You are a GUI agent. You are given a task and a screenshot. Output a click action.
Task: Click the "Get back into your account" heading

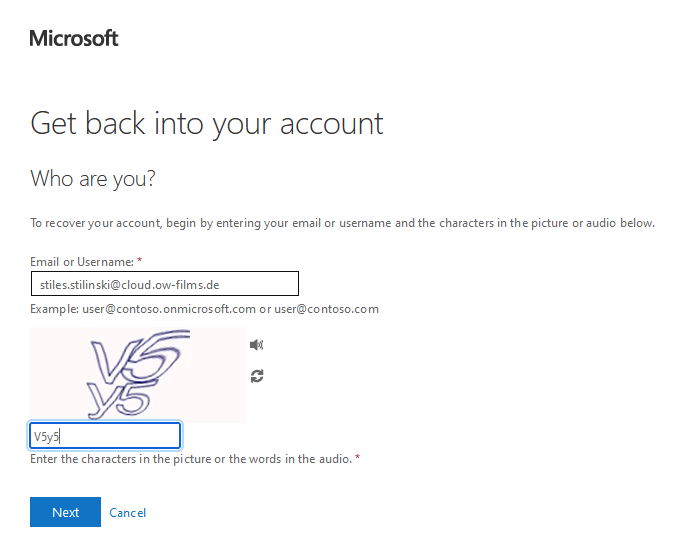pos(207,123)
